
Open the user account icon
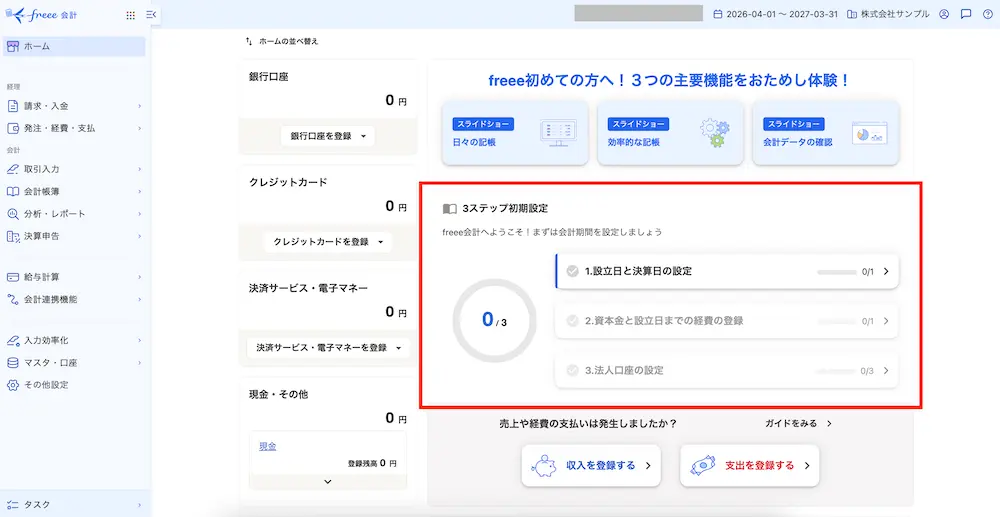(945, 14)
